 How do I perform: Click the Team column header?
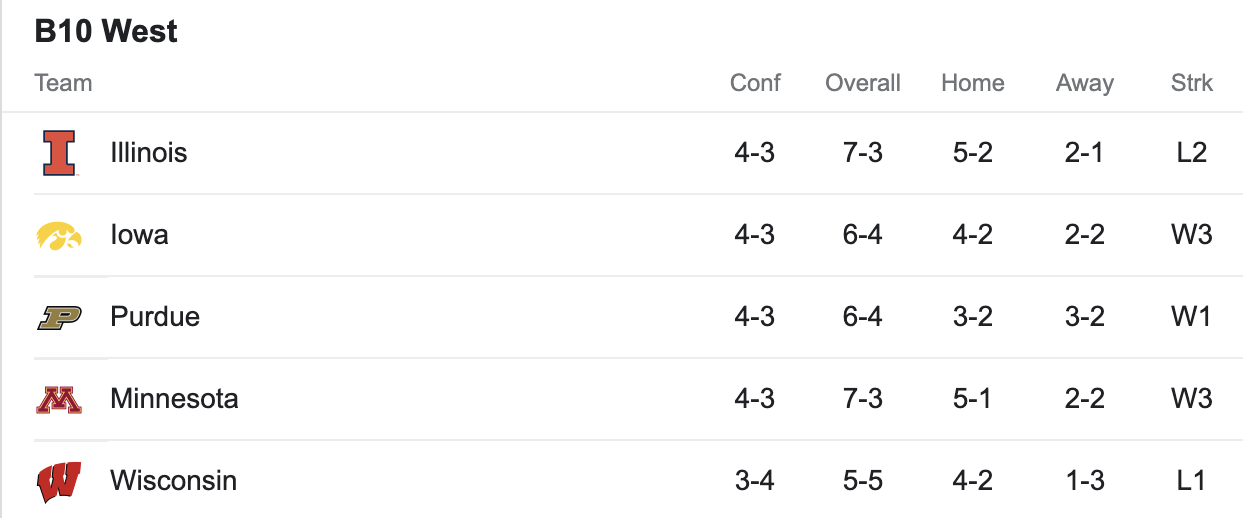pyautogui.click(x=63, y=83)
